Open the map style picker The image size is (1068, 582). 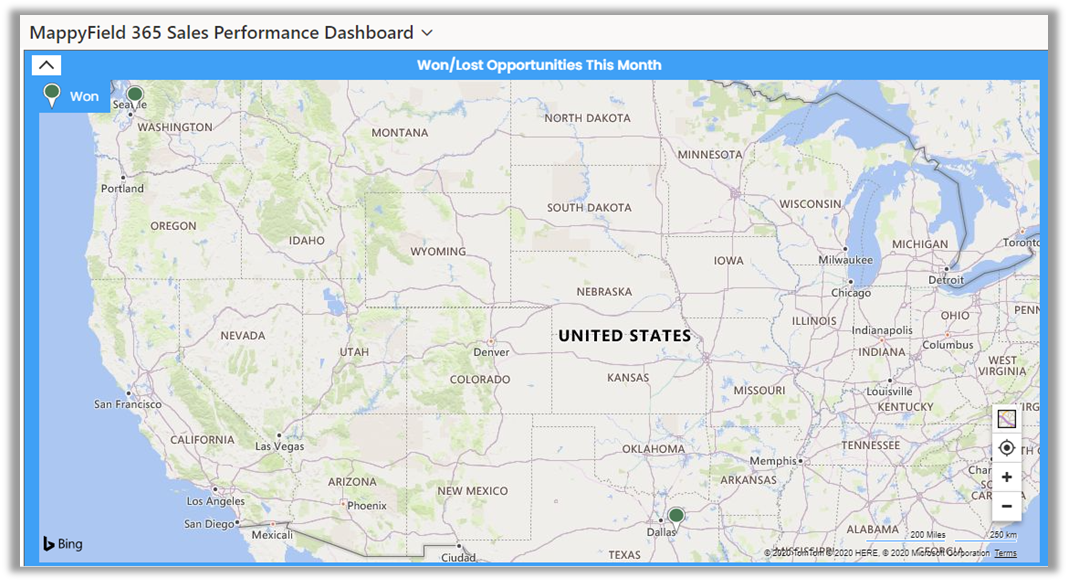(1006, 419)
